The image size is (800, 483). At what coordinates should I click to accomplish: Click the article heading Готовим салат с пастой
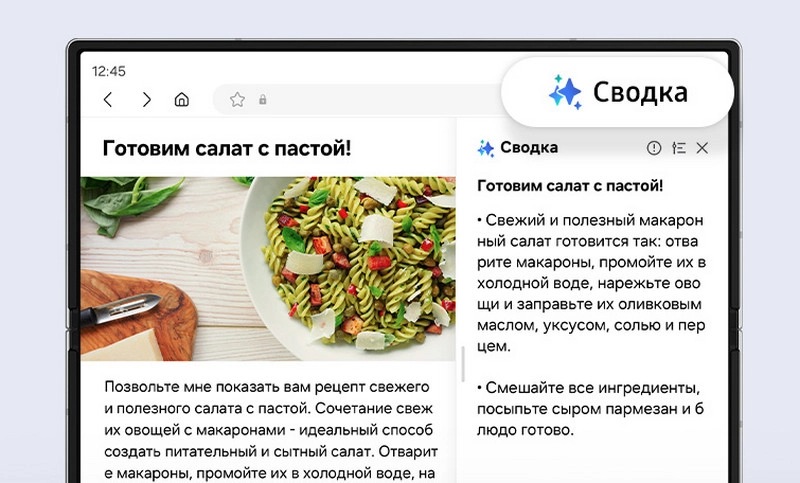[x=227, y=148]
